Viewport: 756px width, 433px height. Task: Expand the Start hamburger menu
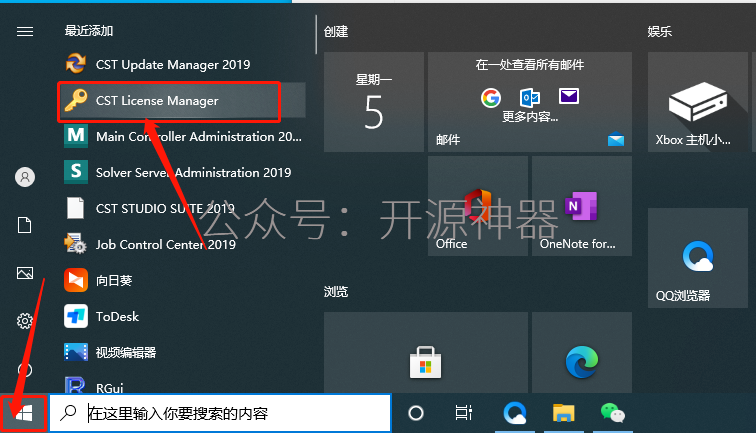(x=25, y=32)
